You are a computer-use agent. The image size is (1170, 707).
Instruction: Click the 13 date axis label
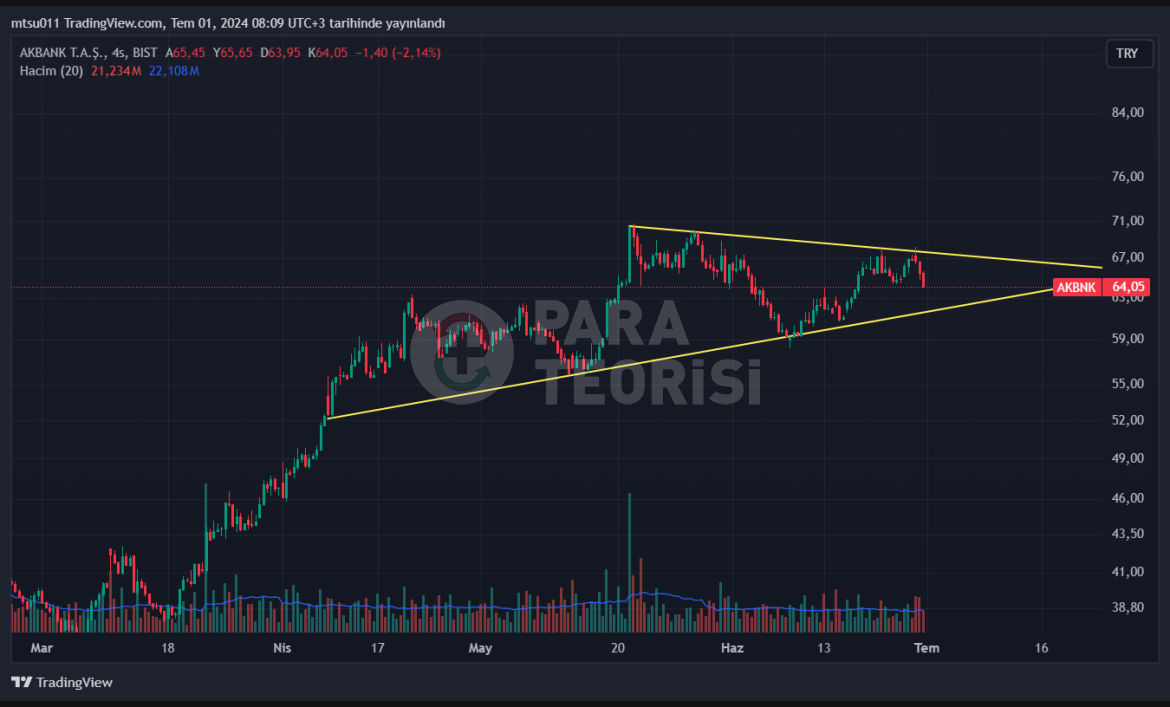[823, 648]
